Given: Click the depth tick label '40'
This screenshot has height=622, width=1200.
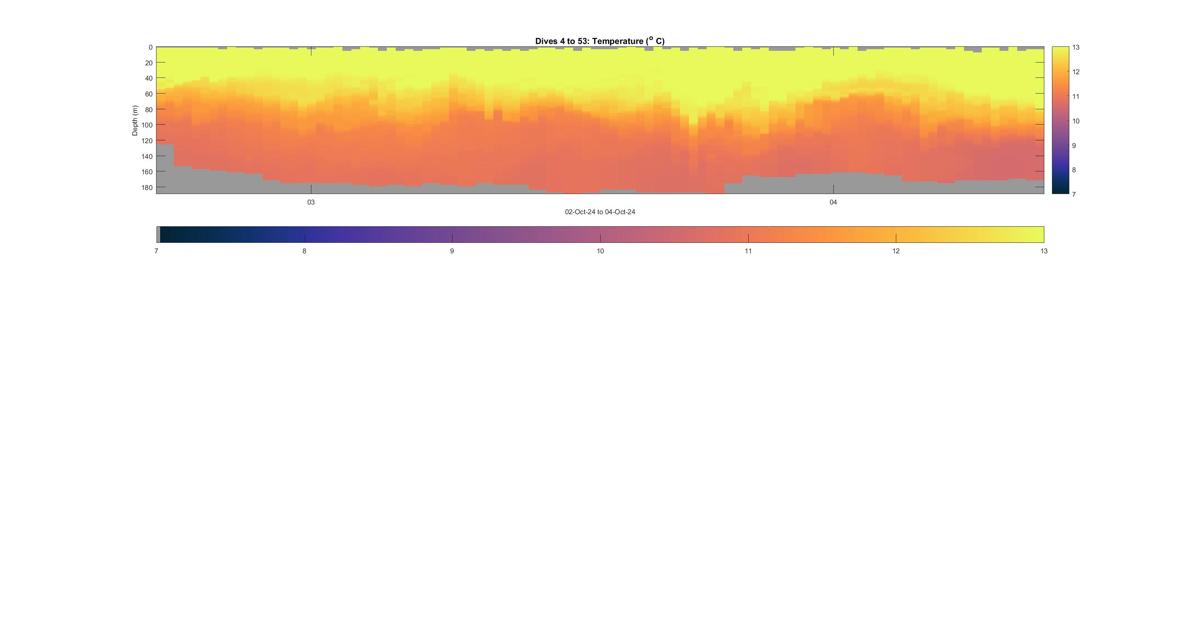Looking at the screenshot, I should (x=148, y=78).
